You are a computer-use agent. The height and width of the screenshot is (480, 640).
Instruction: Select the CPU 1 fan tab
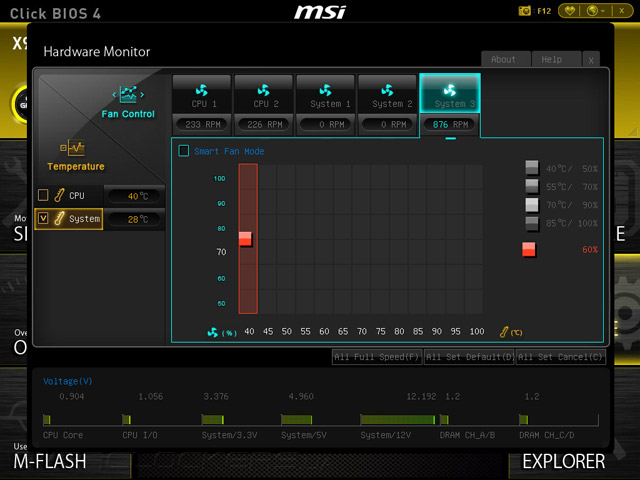[202, 94]
